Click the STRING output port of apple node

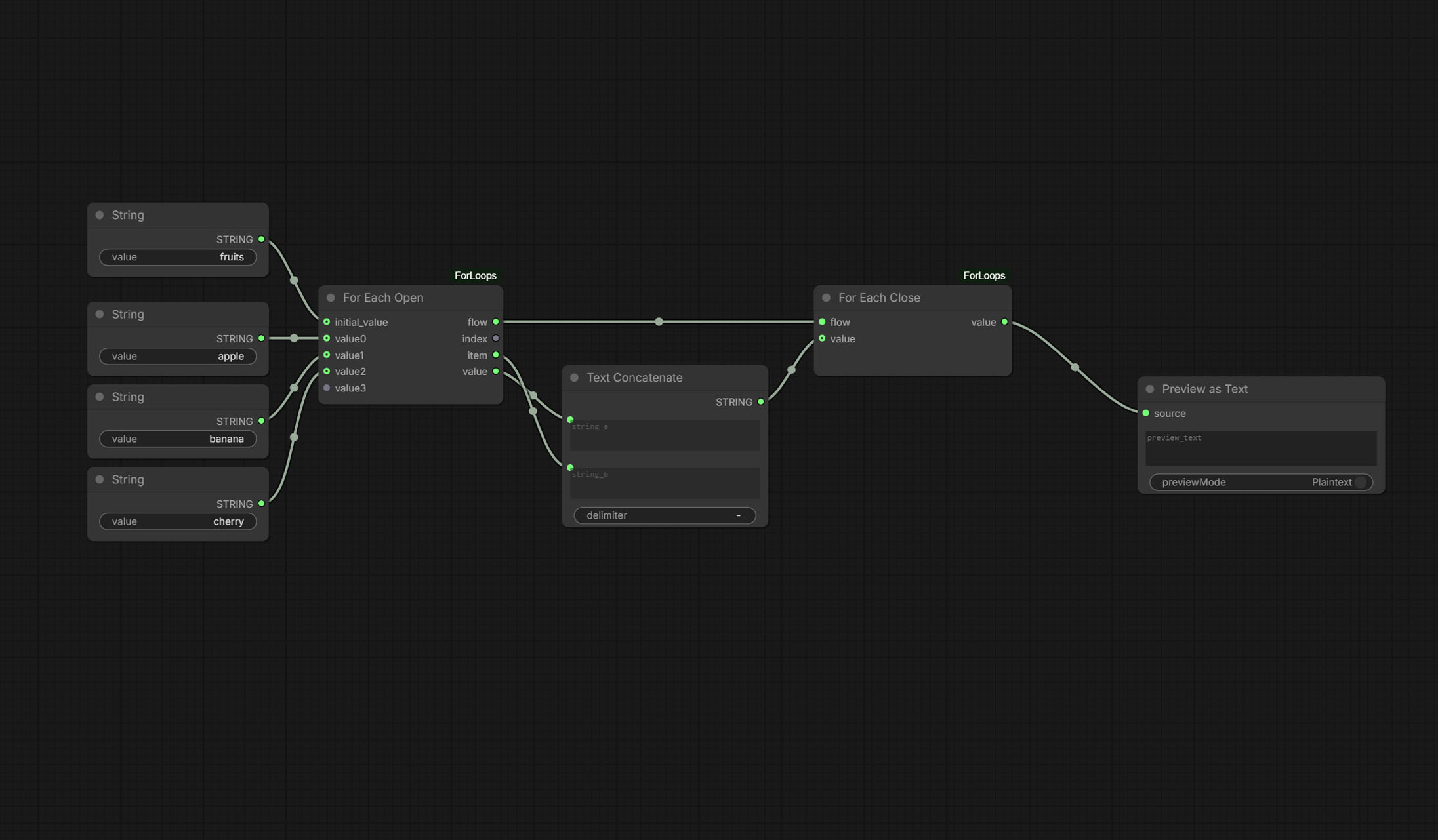click(262, 338)
